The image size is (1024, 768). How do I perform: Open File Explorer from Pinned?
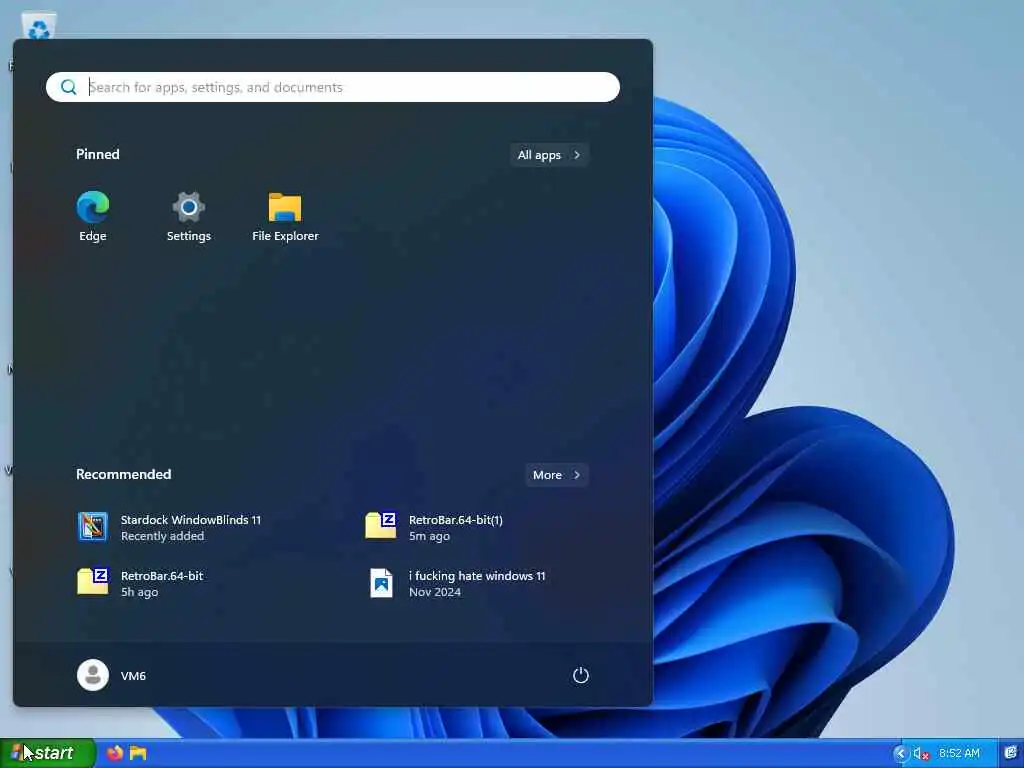click(x=285, y=217)
